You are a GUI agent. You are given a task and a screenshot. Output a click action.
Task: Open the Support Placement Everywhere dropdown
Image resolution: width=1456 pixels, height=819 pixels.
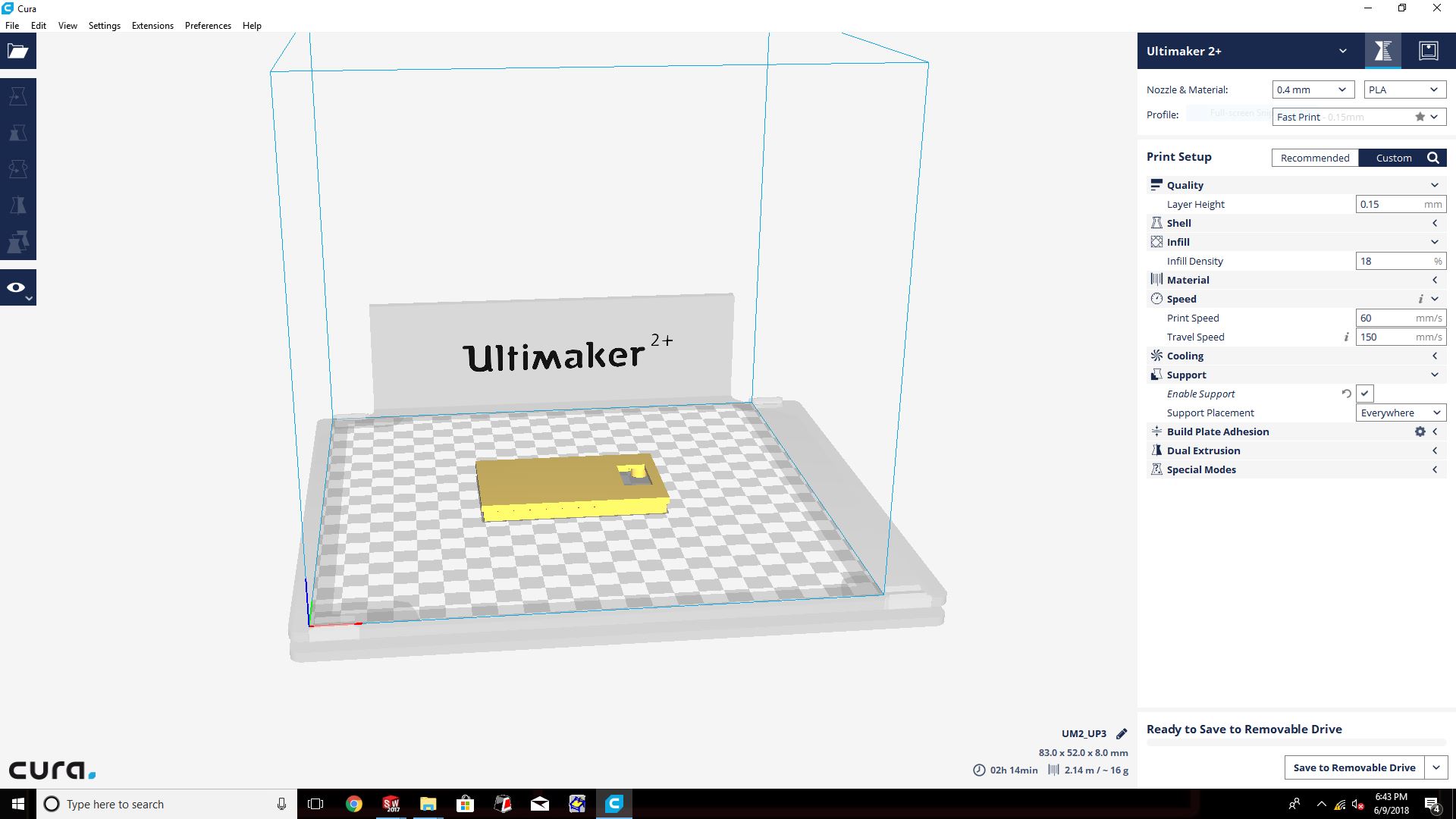pyautogui.click(x=1400, y=413)
